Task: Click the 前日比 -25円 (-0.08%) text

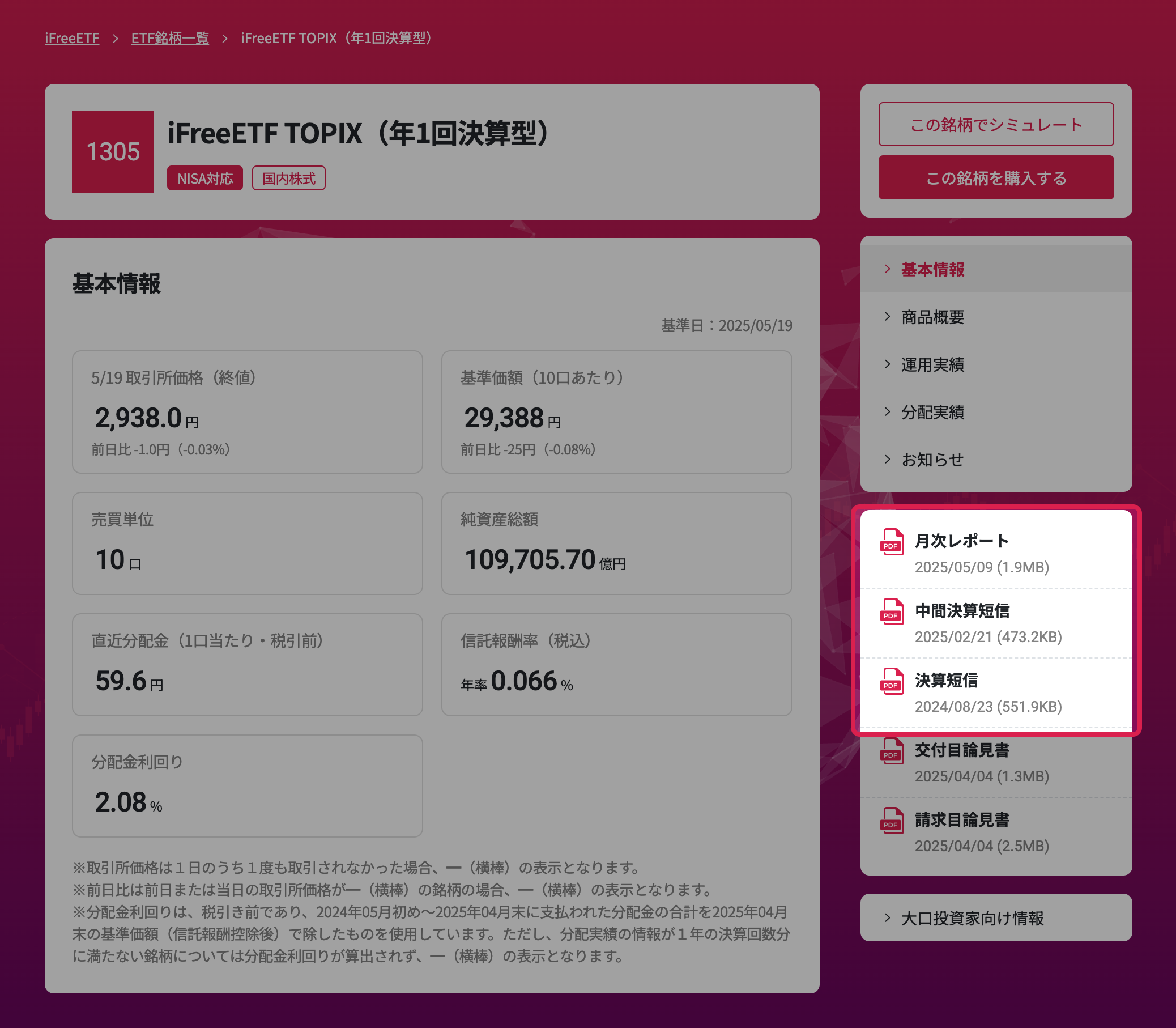Action: (x=530, y=449)
